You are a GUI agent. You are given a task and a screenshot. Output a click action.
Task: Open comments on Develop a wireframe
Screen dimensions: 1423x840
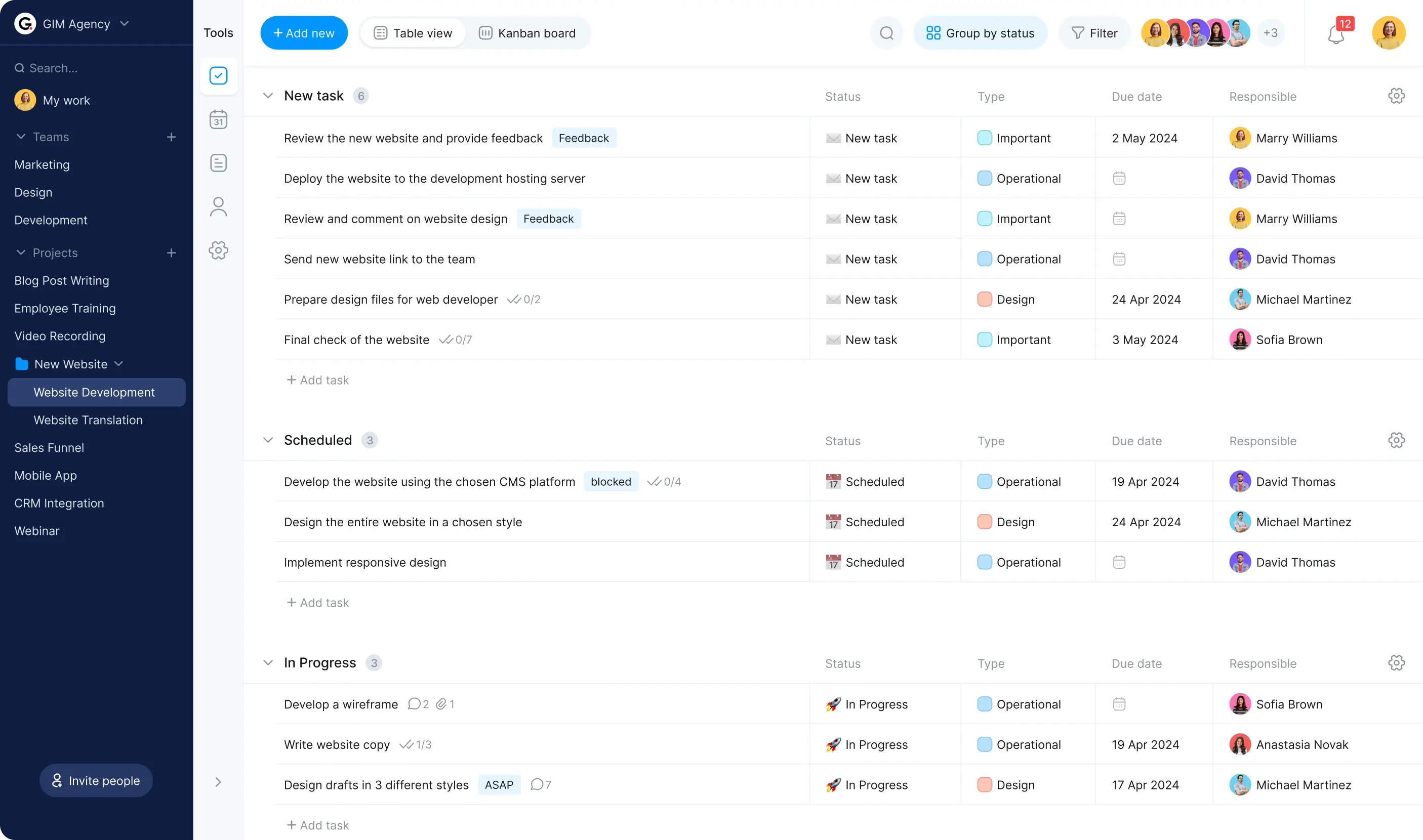point(418,704)
